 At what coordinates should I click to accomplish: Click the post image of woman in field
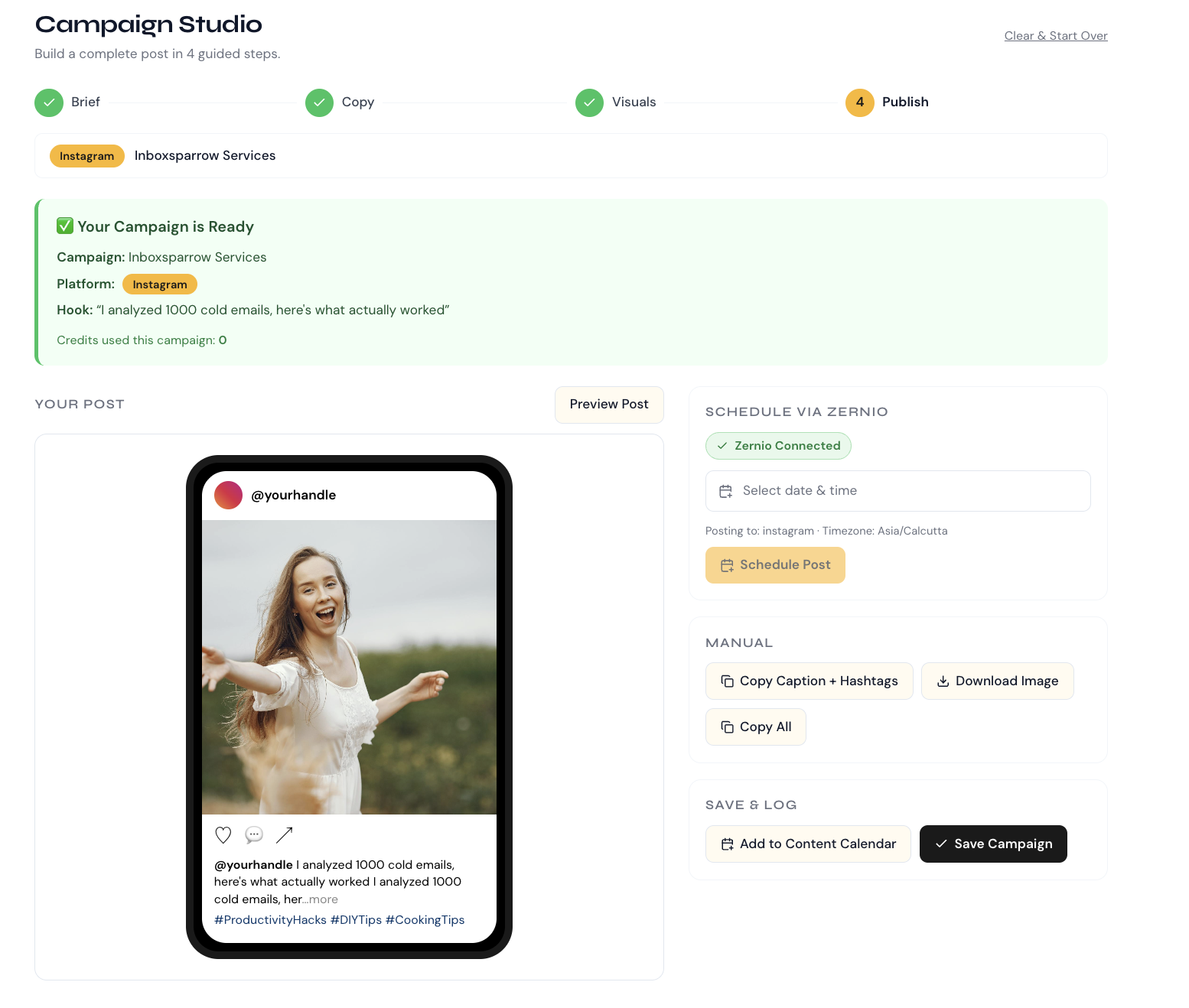click(x=349, y=667)
